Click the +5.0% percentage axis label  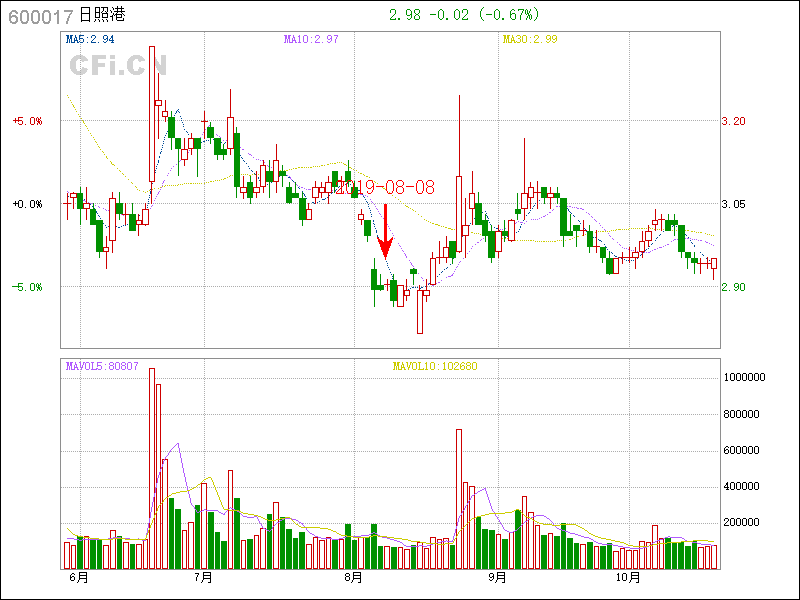coord(27,121)
